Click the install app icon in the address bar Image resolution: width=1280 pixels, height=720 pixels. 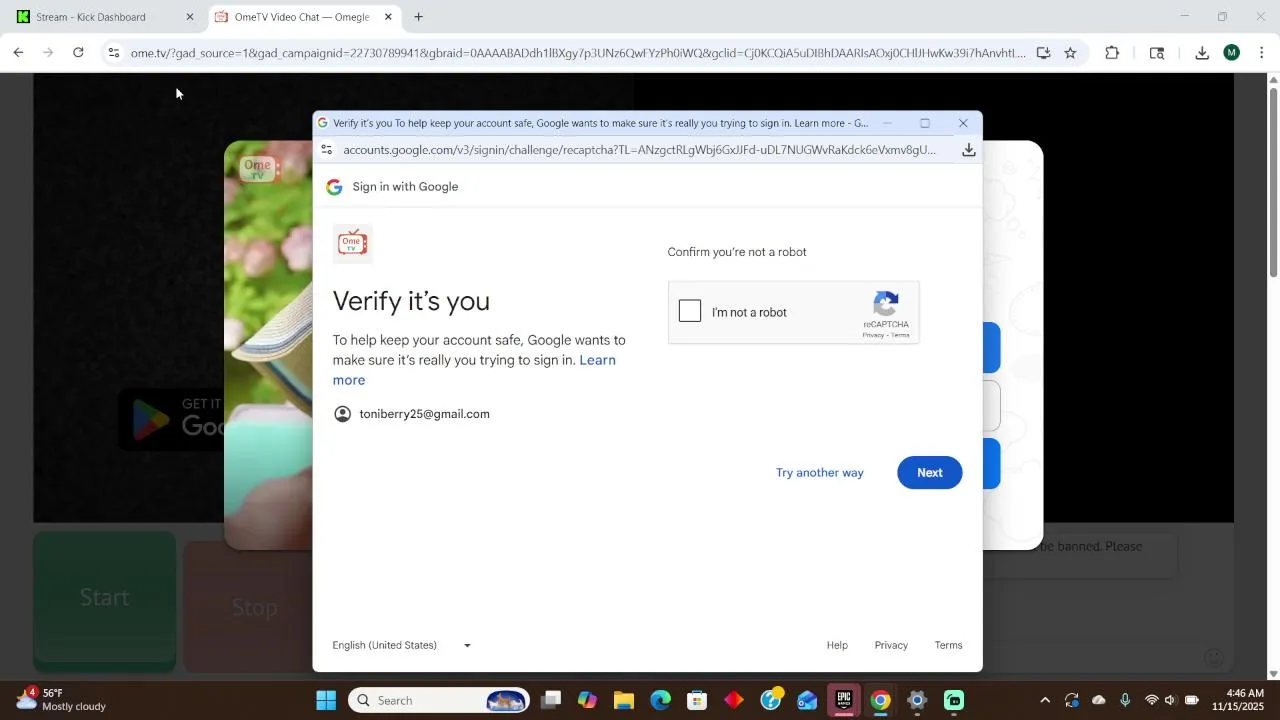1043,53
